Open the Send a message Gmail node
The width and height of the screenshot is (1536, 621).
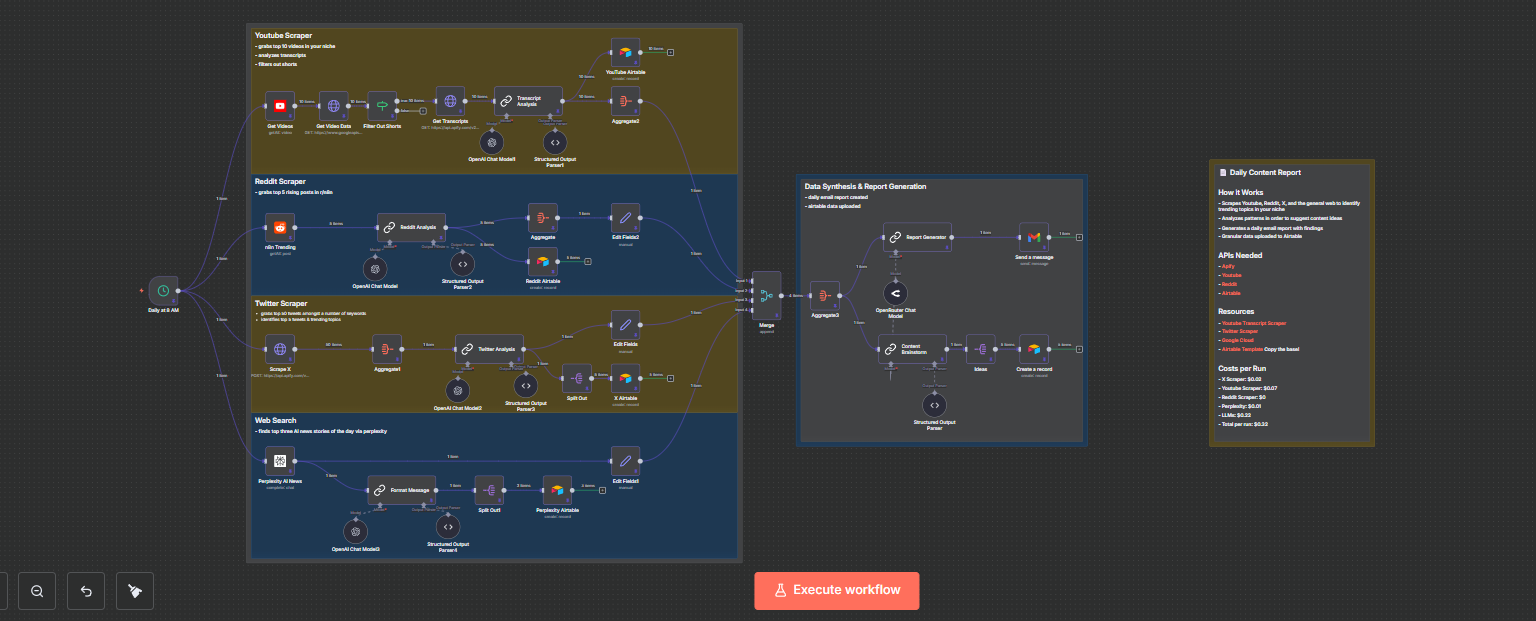1034,237
